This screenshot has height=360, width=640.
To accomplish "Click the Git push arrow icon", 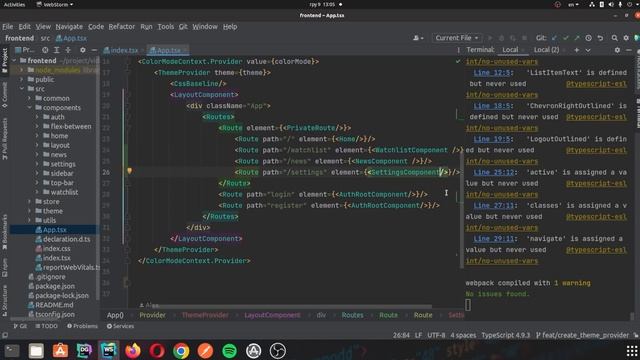I will point(577,38).
